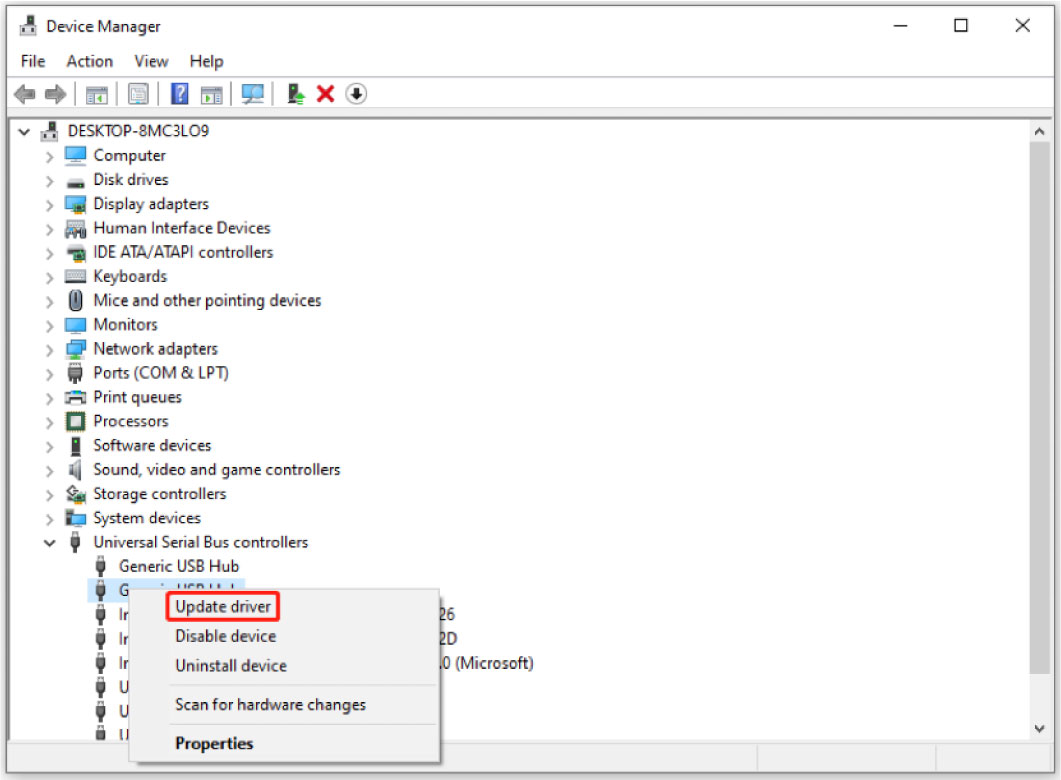Toggle the console tree pane icon
Image resolution: width=1061 pixels, height=780 pixels.
96,93
